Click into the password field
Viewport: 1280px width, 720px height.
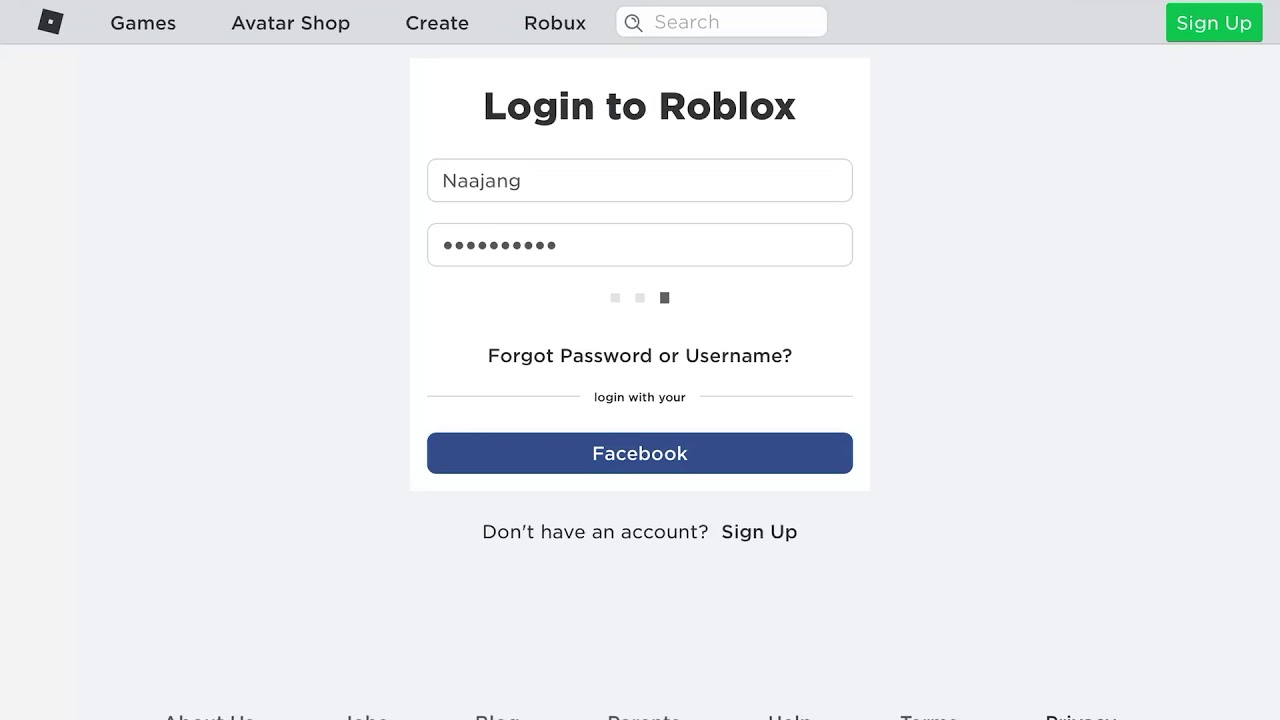pyautogui.click(x=640, y=245)
